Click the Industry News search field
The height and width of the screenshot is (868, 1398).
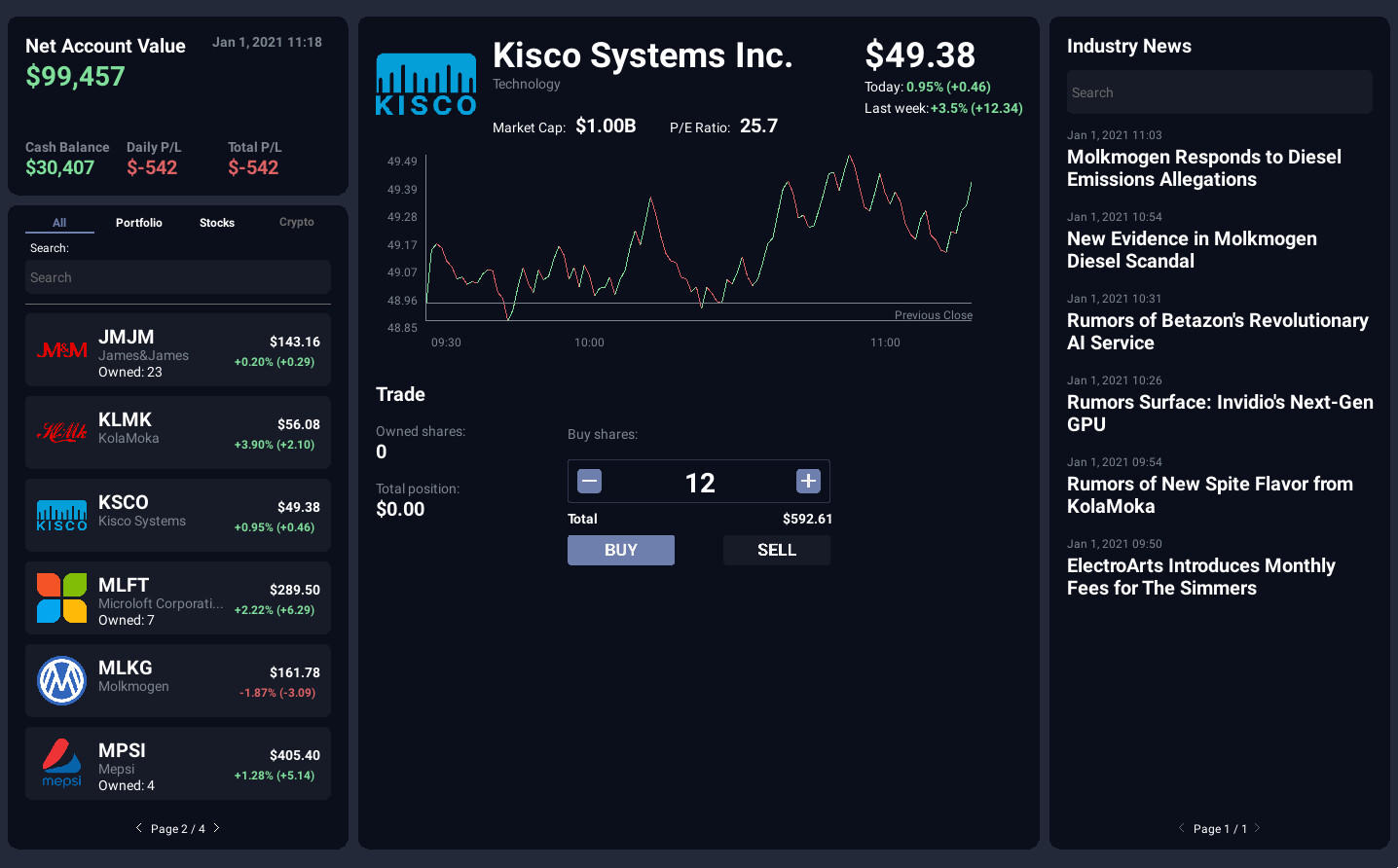pyautogui.click(x=1219, y=91)
